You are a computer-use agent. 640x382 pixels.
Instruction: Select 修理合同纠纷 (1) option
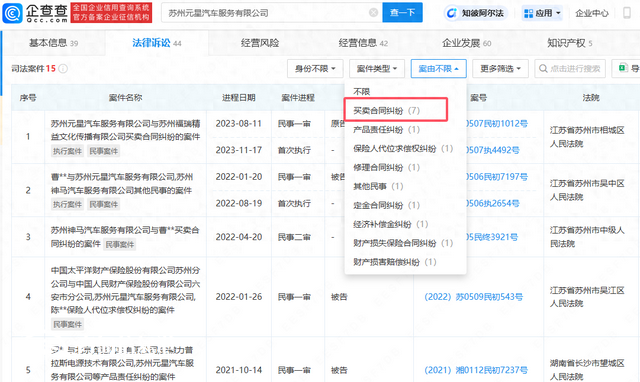click(x=386, y=167)
